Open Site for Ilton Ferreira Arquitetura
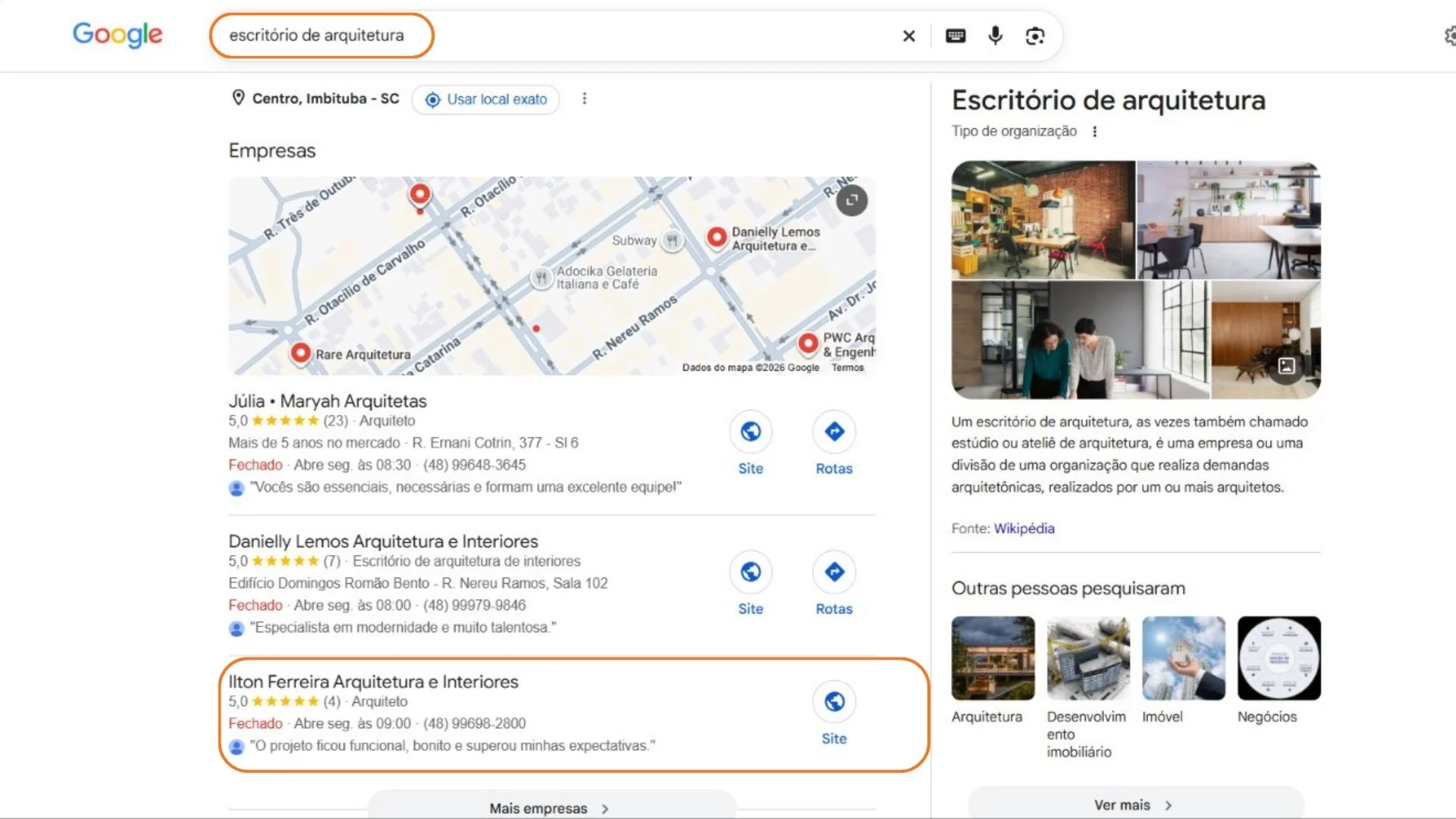1456x819 pixels. tap(834, 714)
